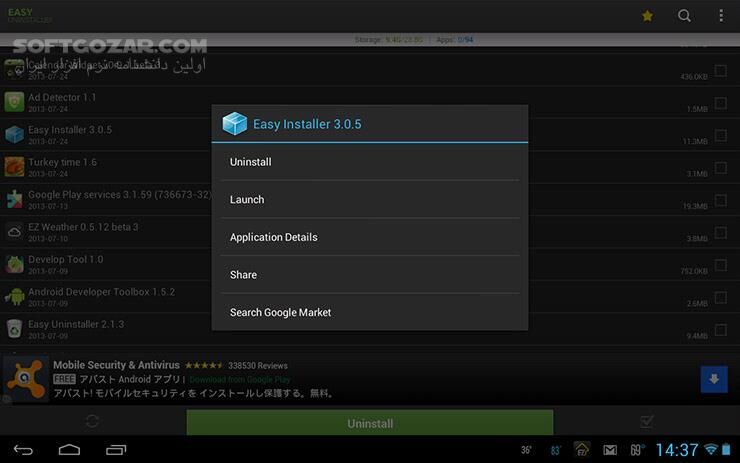This screenshot has width=740, height=463.
Task: Check the Develop Tool 1.0 checkbox
Action: [720, 265]
